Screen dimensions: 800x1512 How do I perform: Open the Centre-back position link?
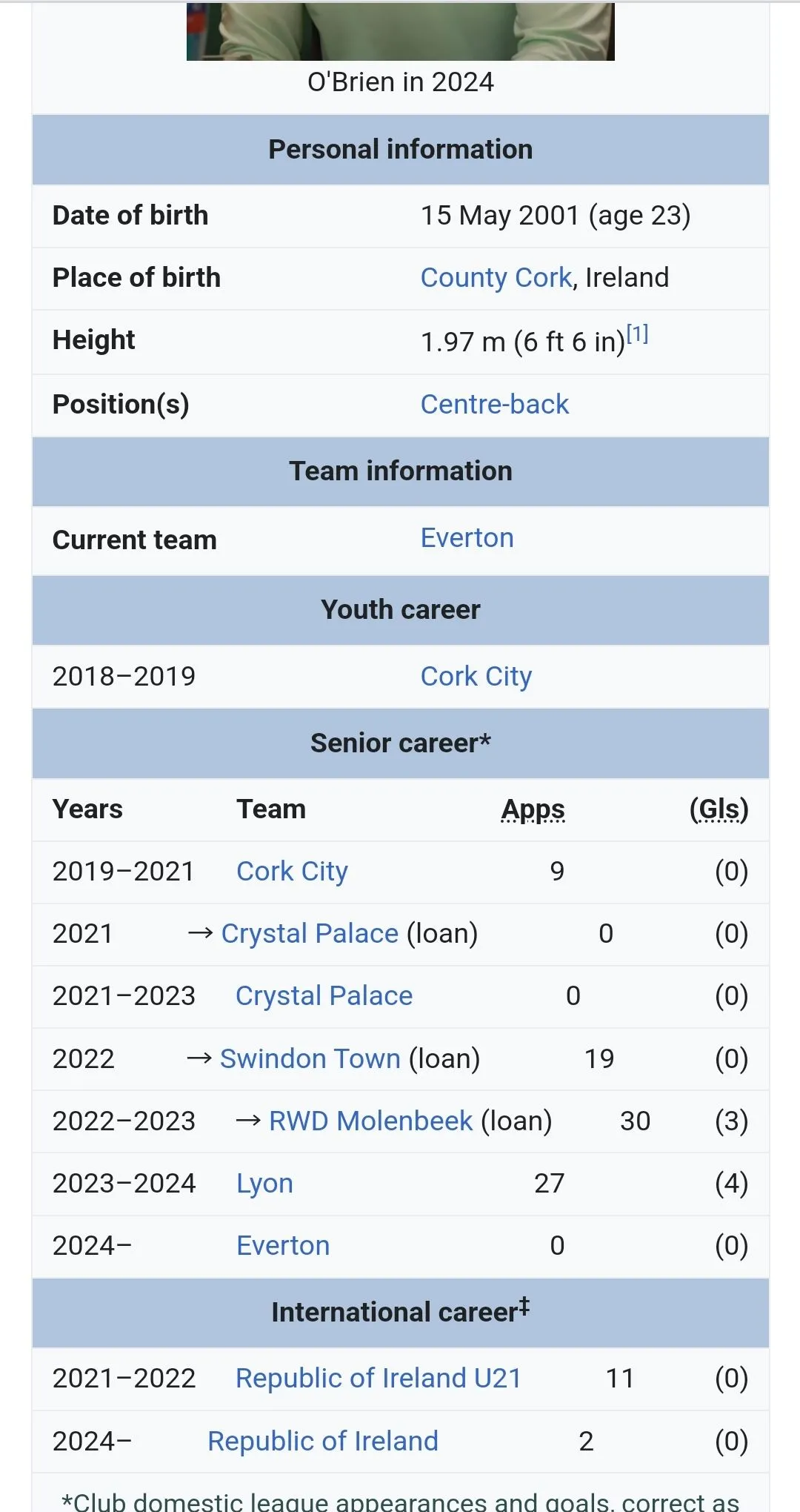(x=494, y=405)
